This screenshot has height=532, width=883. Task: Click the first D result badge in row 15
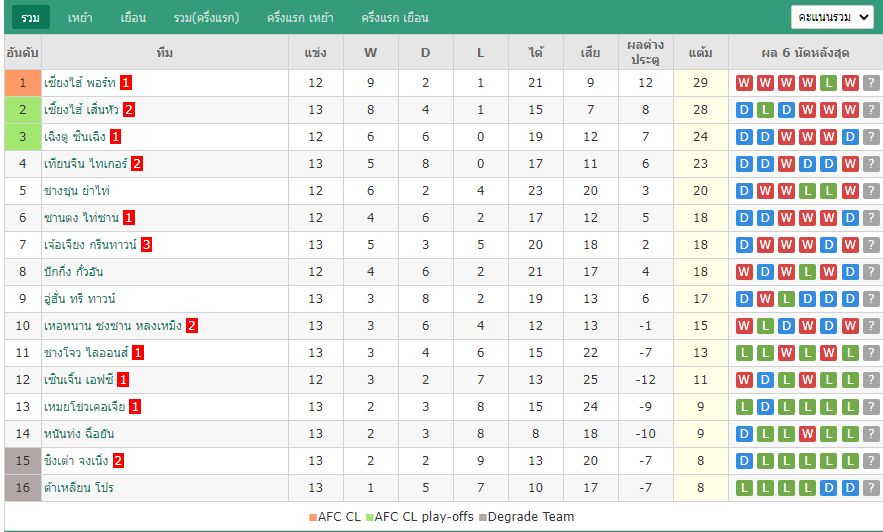[x=744, y=461]
